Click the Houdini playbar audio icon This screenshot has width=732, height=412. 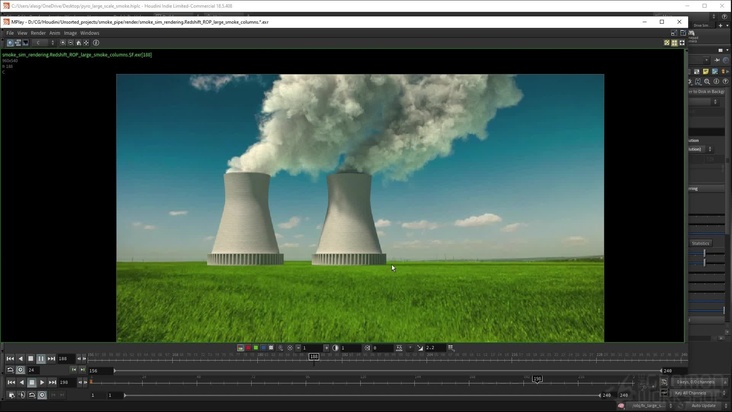tap(21, 395)
